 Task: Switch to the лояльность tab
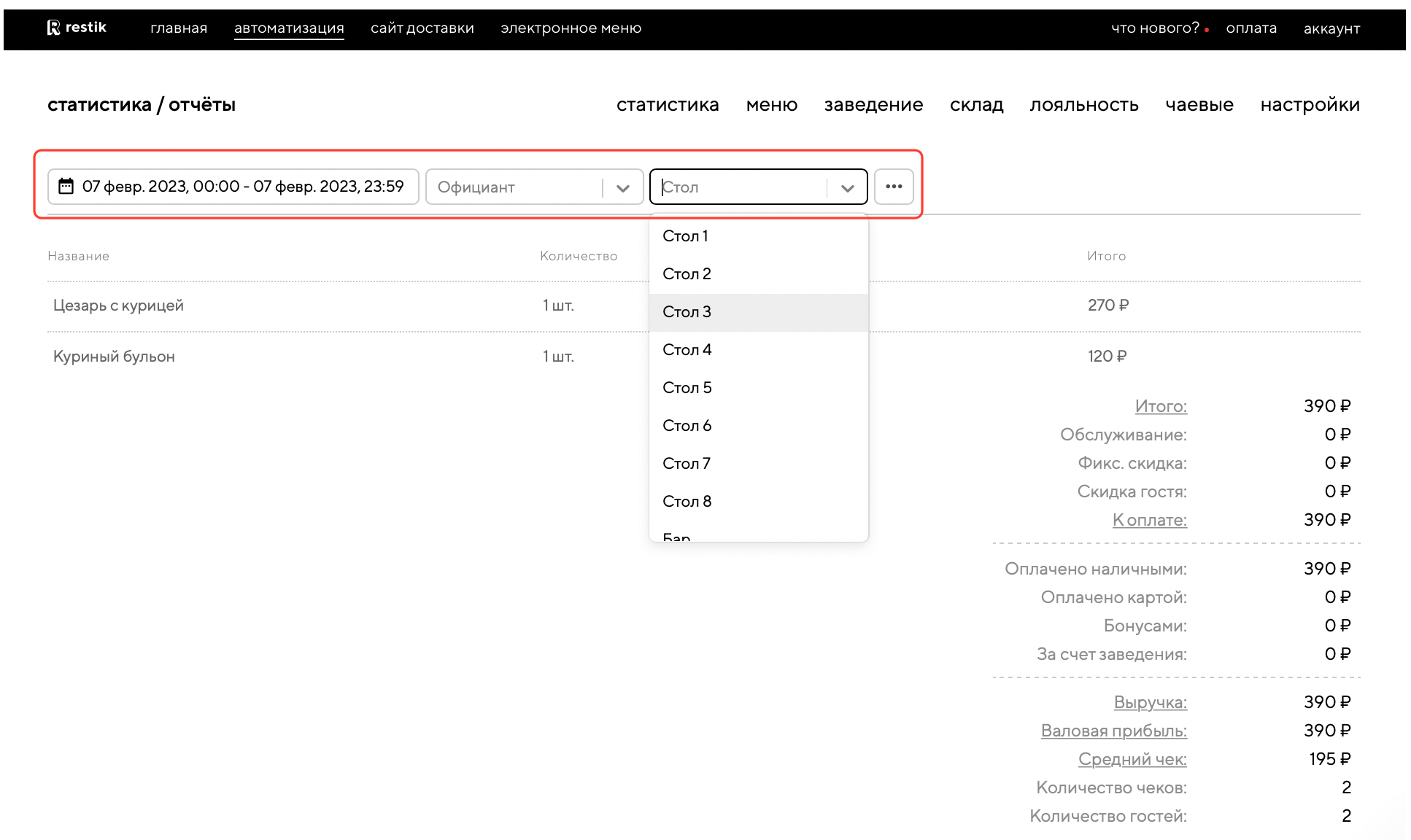point(1084,105)
